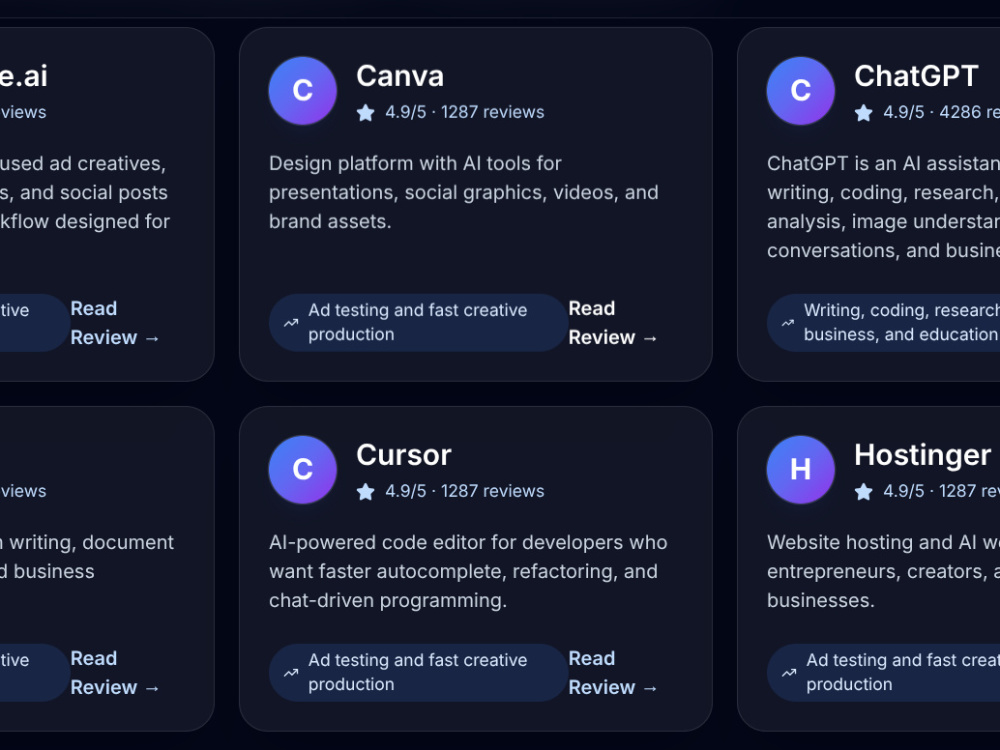1000x750 pixels.
Task: Select the Canva title heading
Action: tap(400, 77)
